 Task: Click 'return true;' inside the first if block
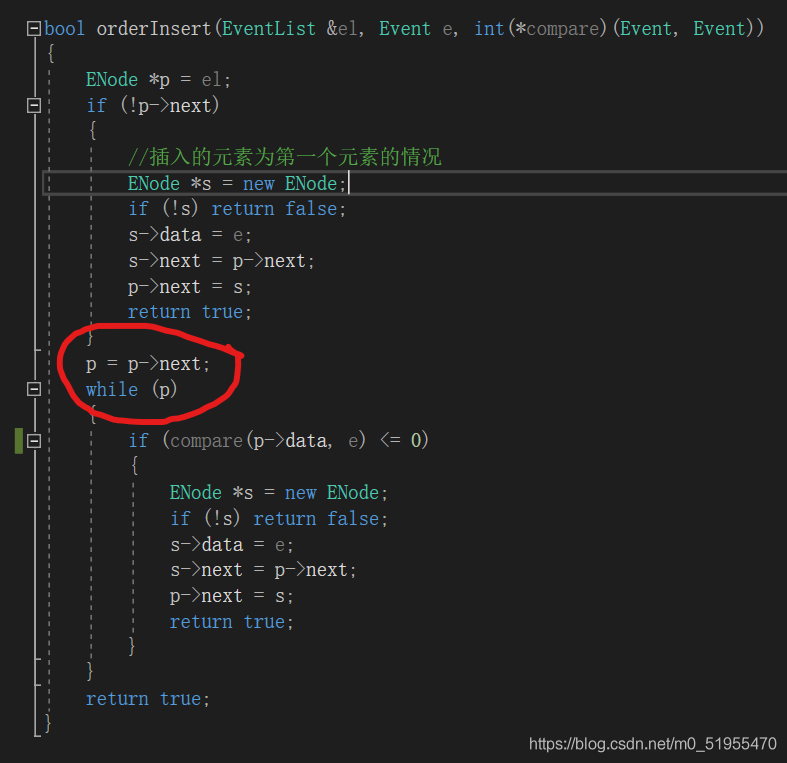coord(190,312)
